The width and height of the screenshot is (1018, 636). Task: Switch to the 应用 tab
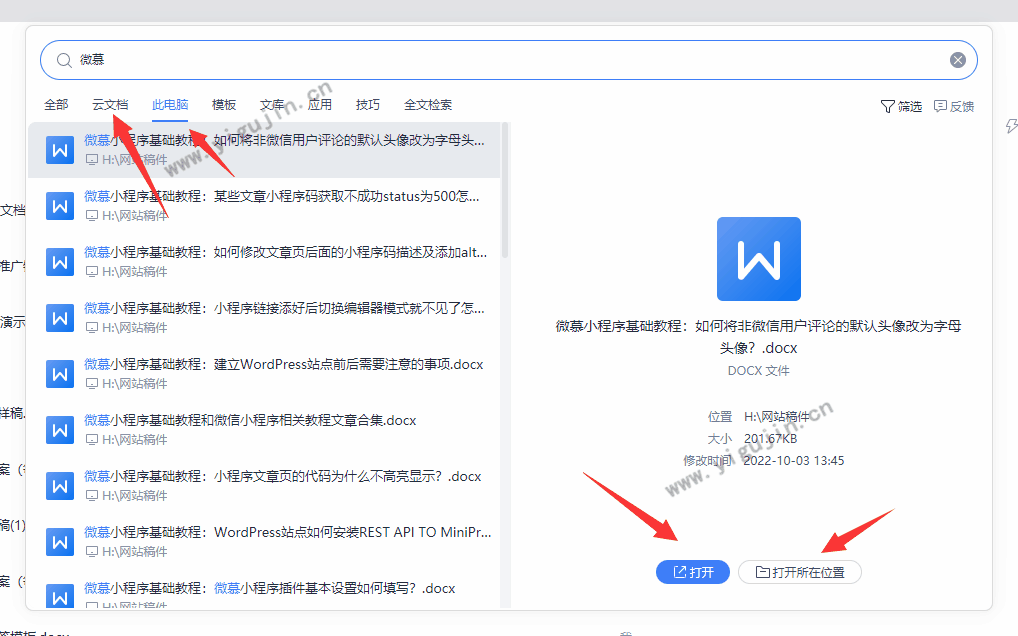[x=320, y=104]
